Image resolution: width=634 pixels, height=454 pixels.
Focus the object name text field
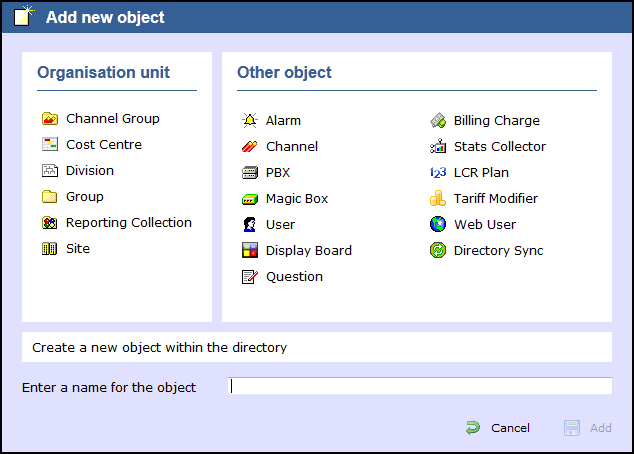tap(420, 387)
